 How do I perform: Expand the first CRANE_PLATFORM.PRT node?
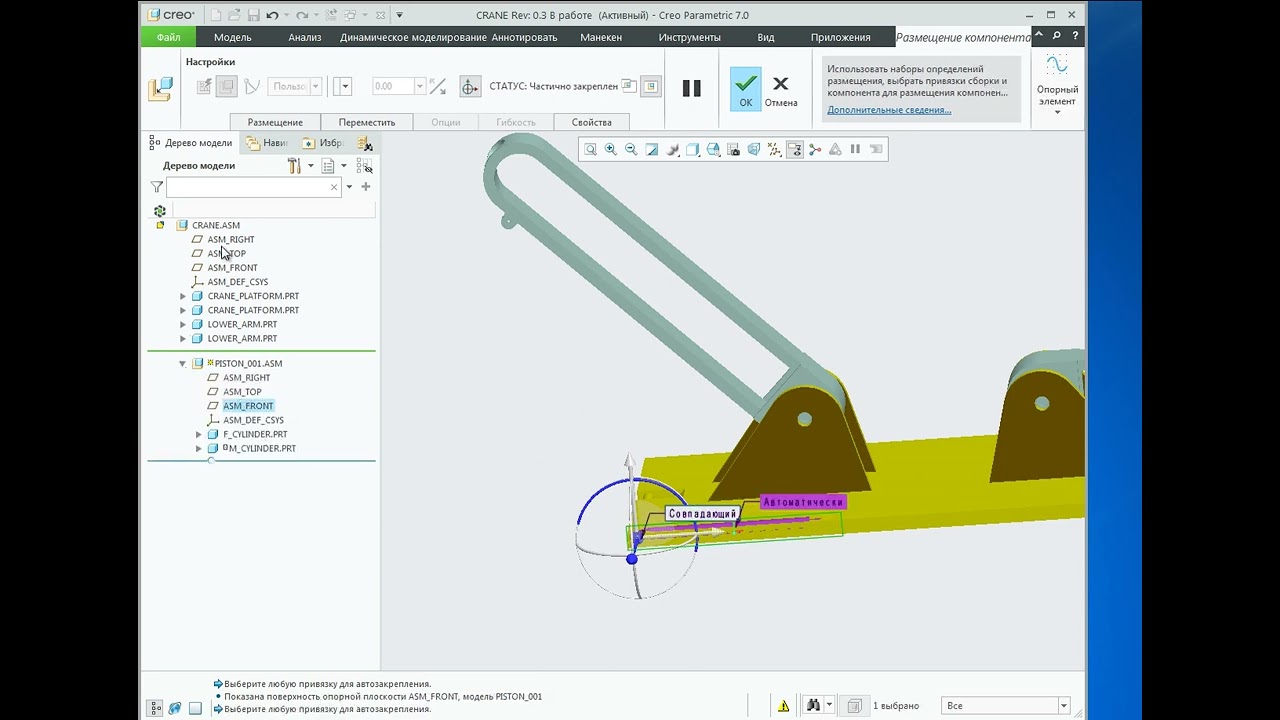point(183,296)
